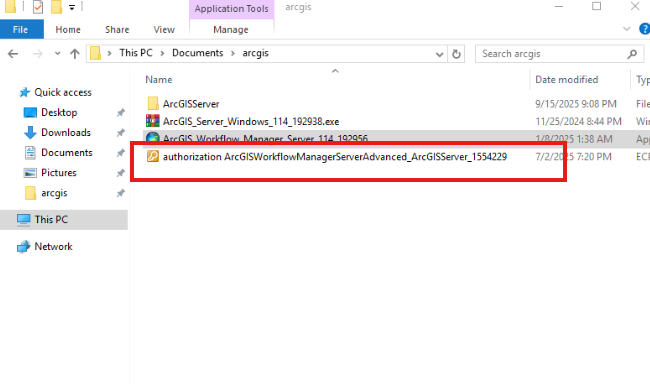
Task: Open the View ribbon tab
Action: point(164,30)
